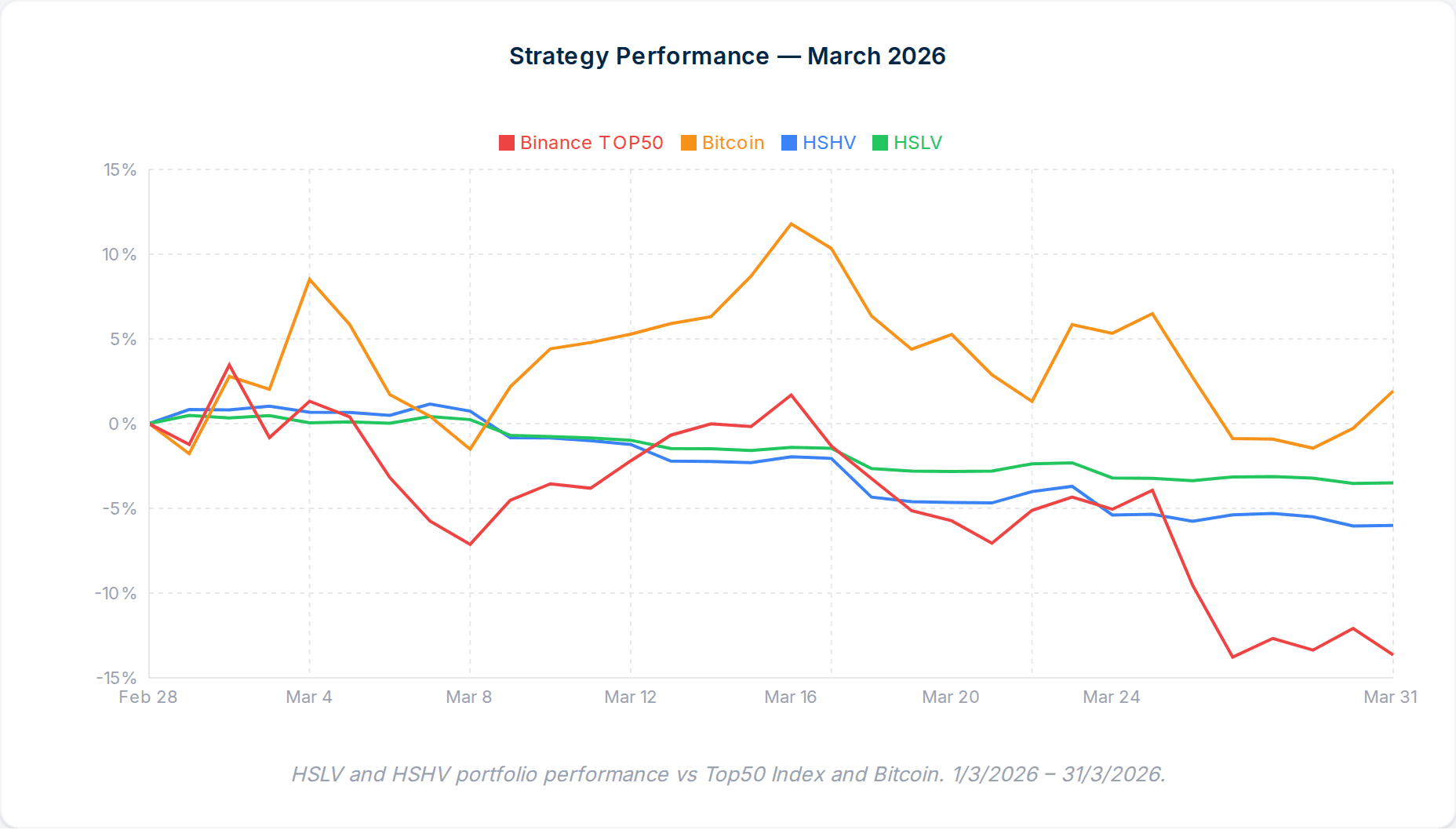Click the blue HSHV legend swatch
Screen dimensions: 1456x830
click(789, 143)
